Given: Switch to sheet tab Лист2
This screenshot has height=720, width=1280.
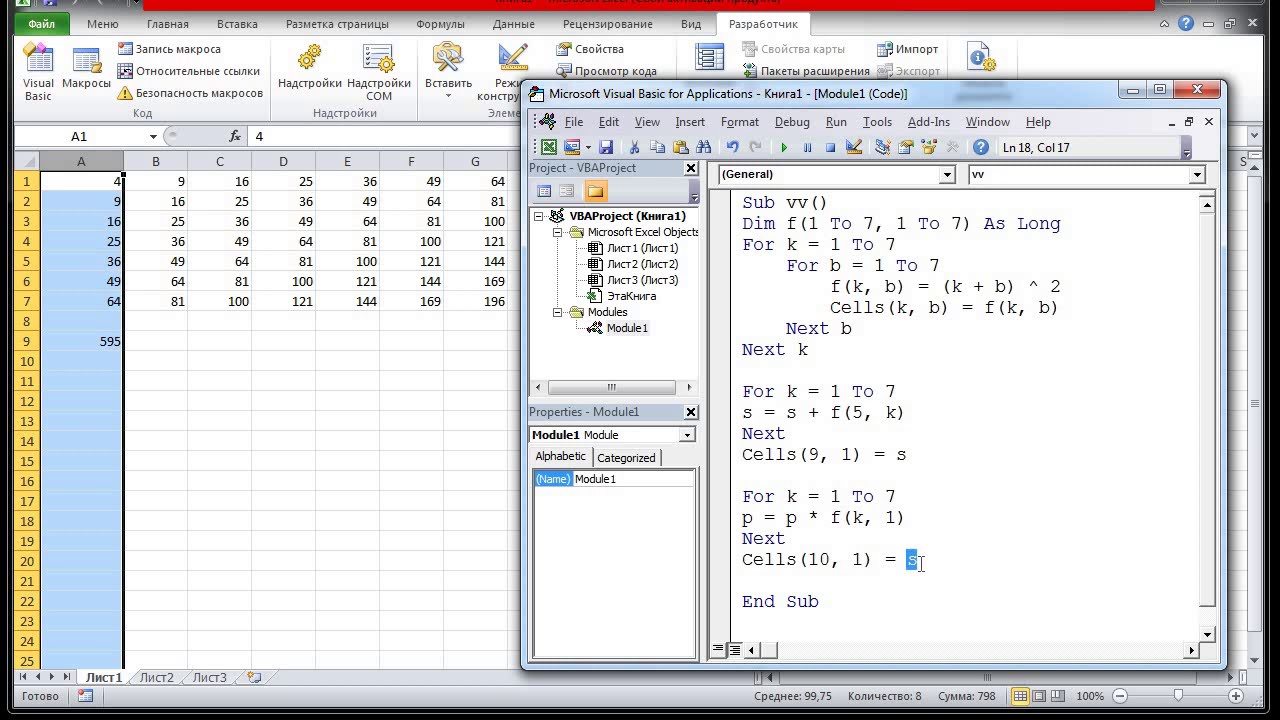Looking at the screenshot, I should 157,677.
